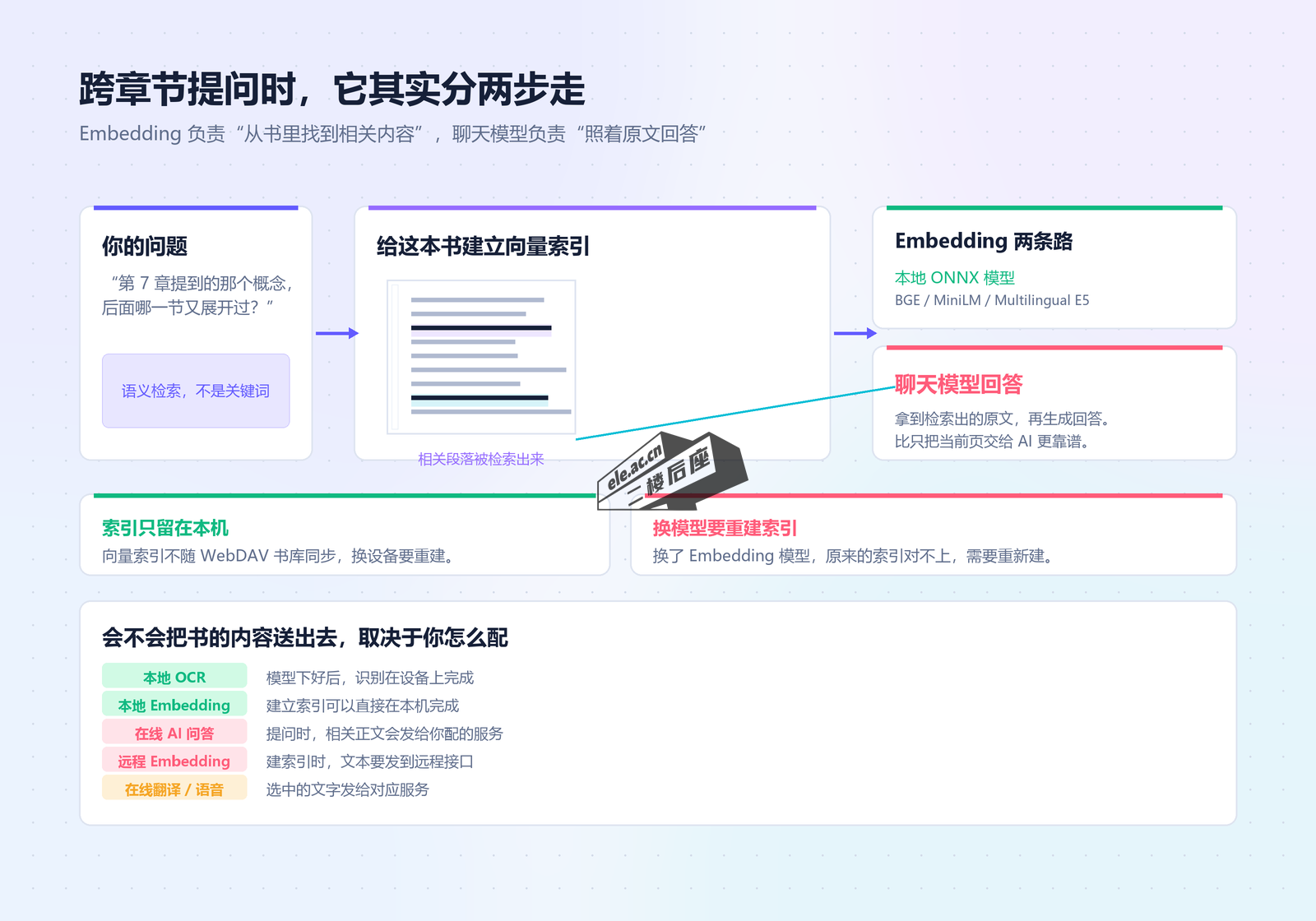1316x921 pixels.
Task: Click the quoted question about 第 7 章
Action: click(x=197, y=295)
